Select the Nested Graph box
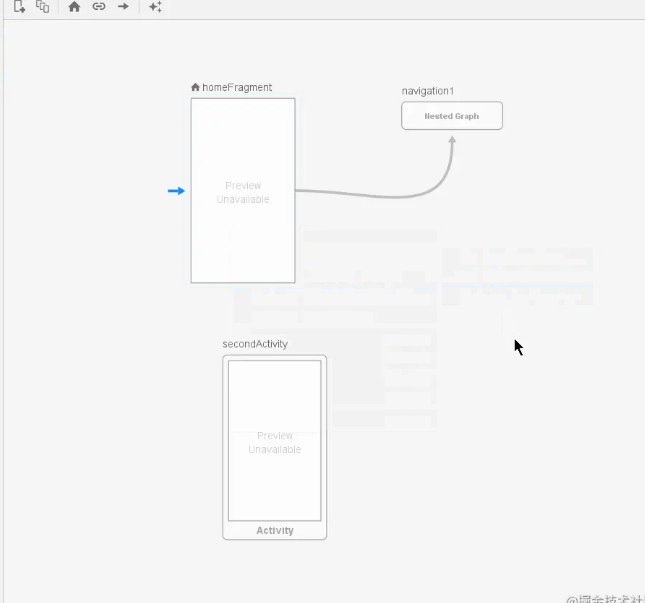645x603 pixels. [451, 116]
